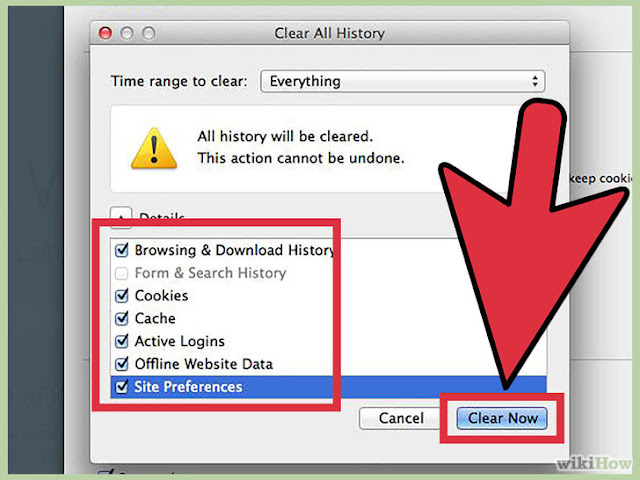Click the zoom window button
Viewport: 640px width, 480px height.
pyautogui.click(x=149, y=33)
